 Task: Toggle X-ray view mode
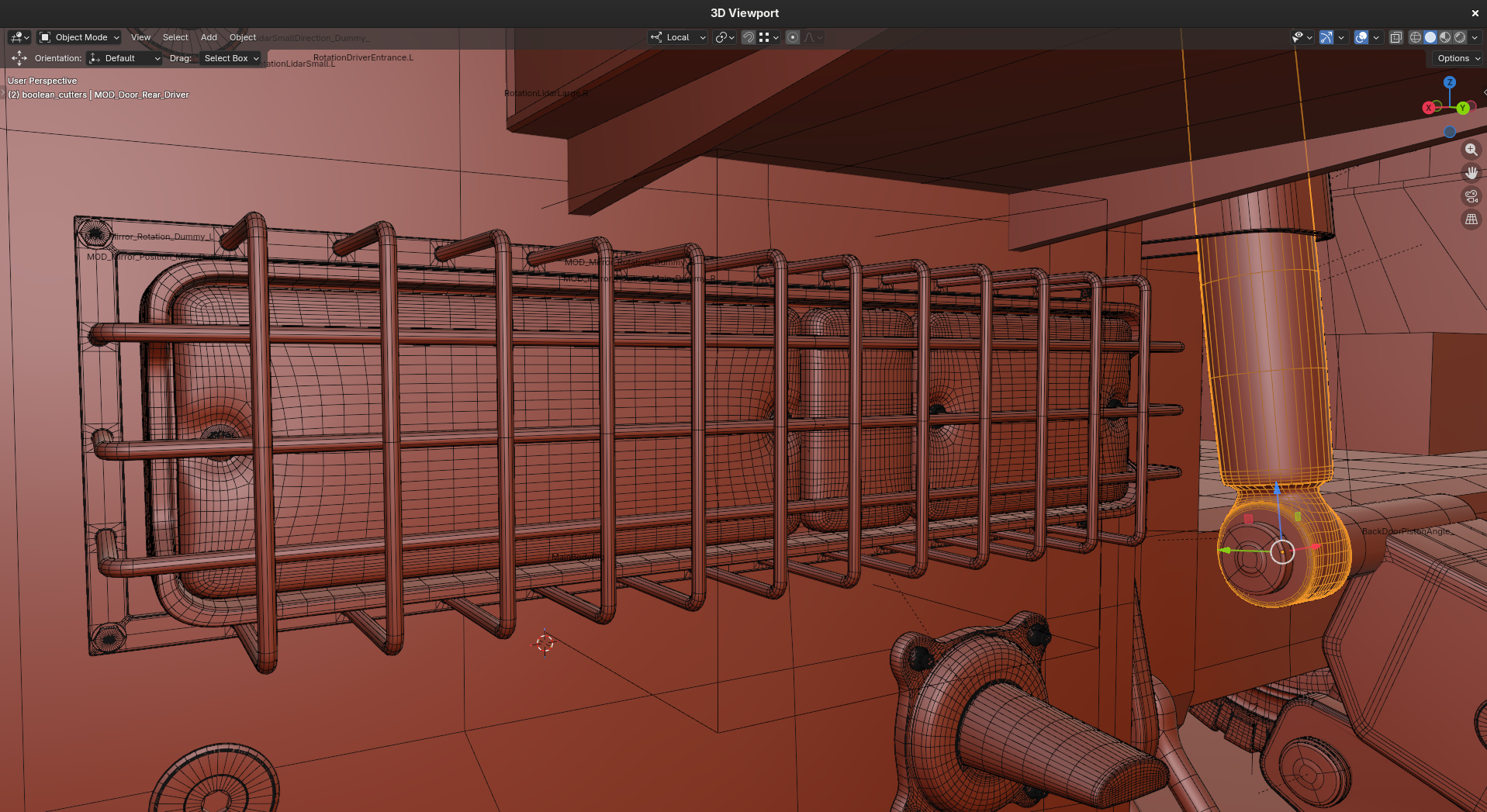tap(1395, 37)
